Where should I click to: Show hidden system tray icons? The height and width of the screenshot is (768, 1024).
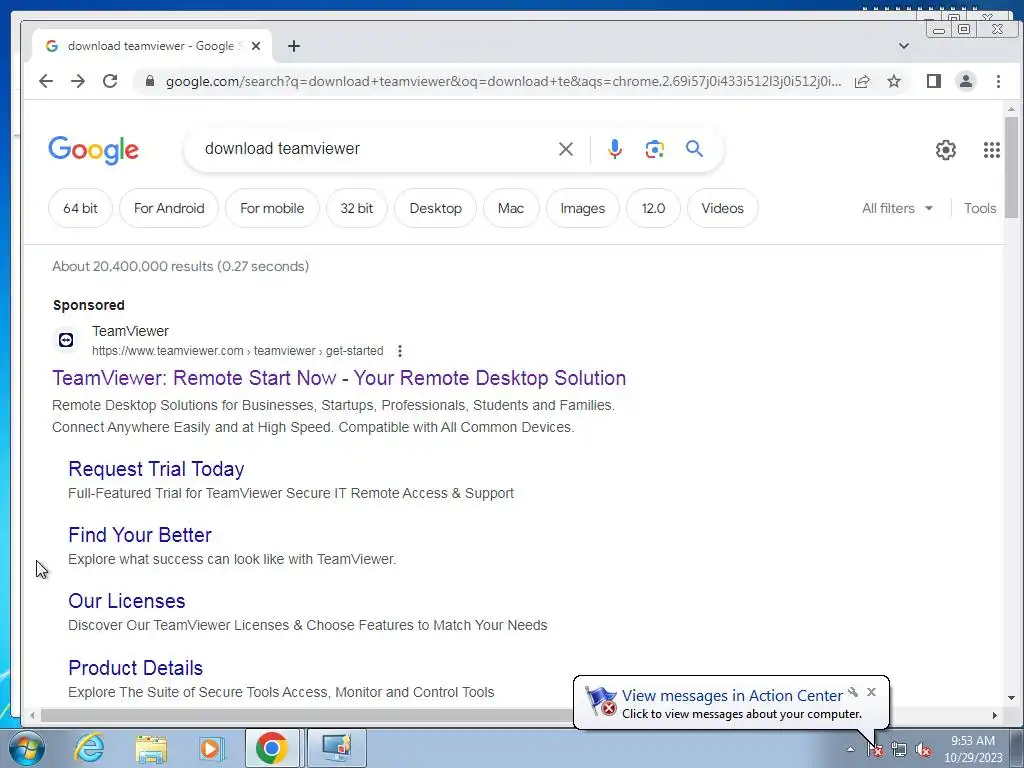(x=850, y=750)
